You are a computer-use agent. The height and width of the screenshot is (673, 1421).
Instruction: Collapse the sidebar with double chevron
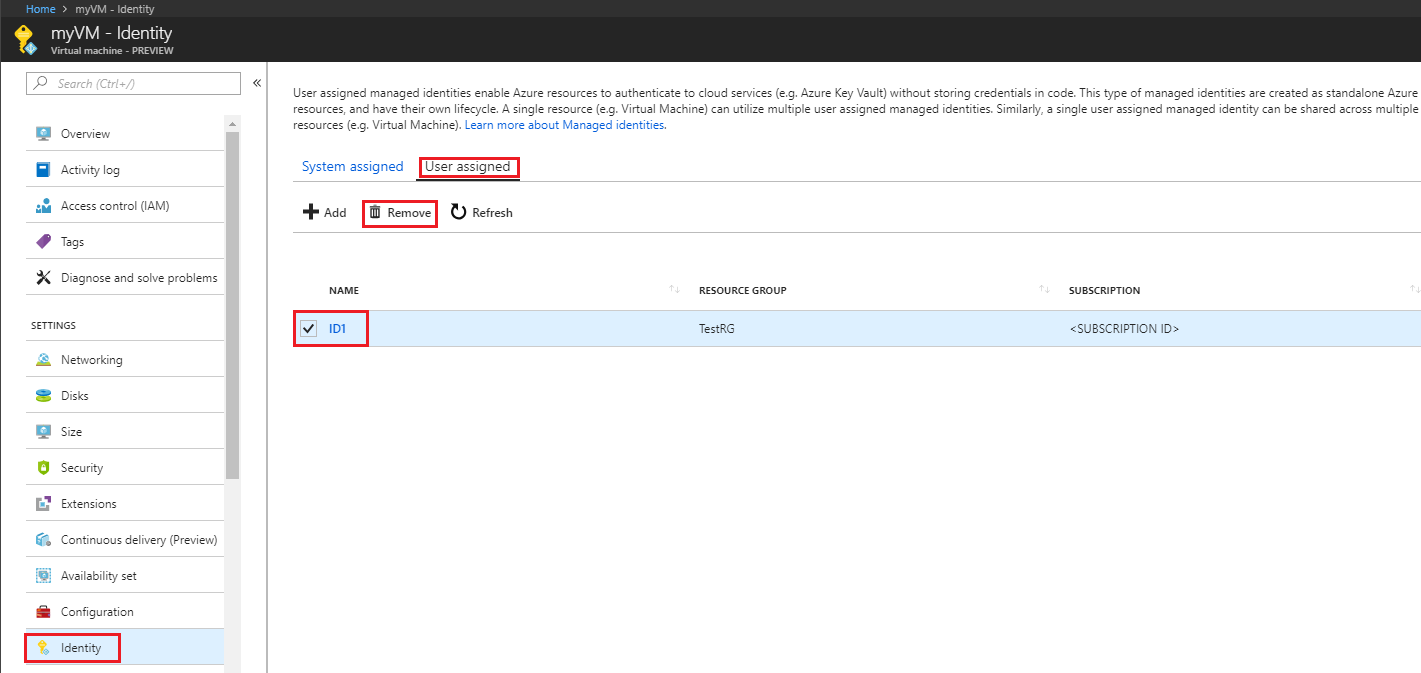click(257, 83)
